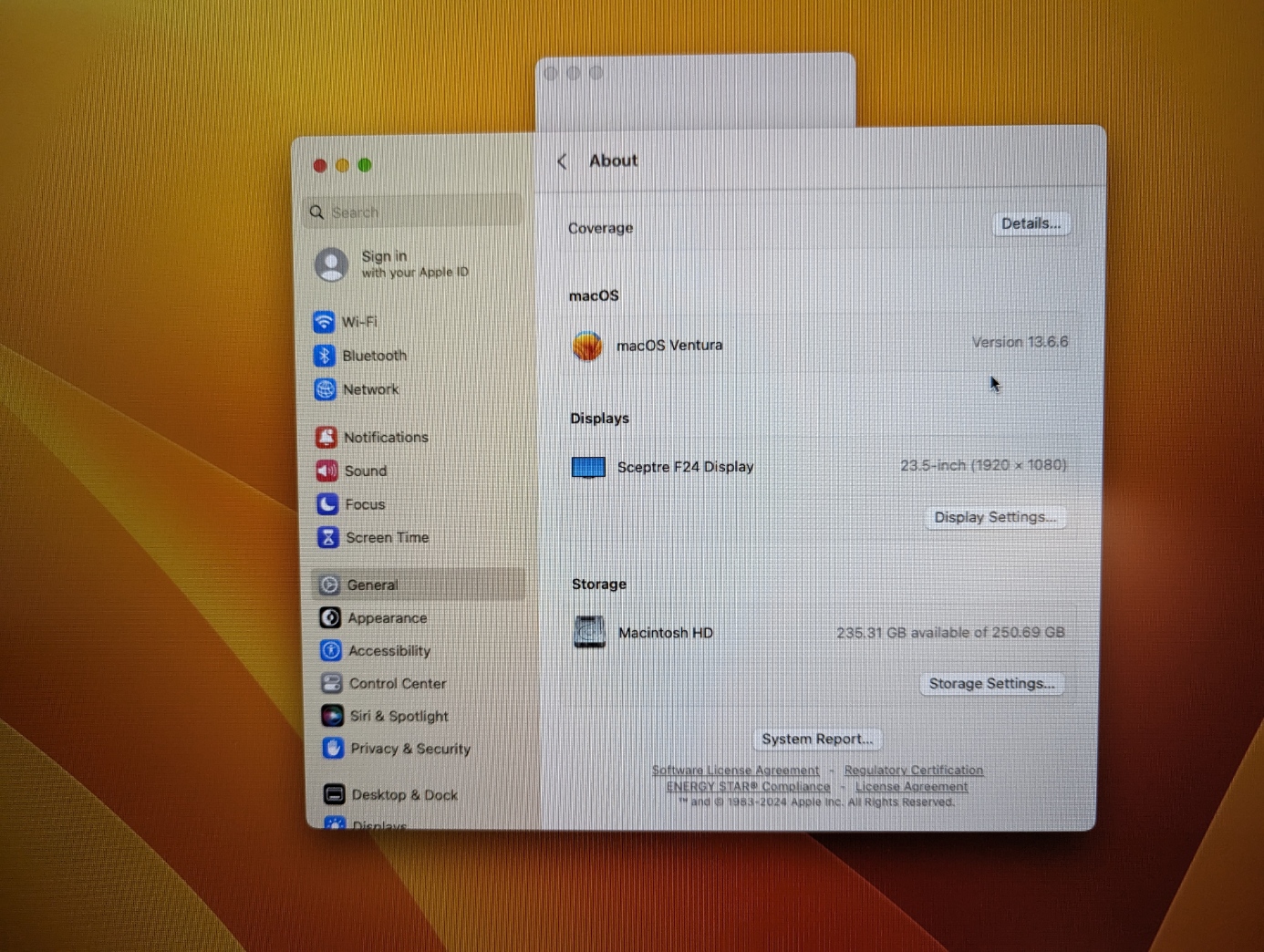Select the Network globe icon
This screenshot has height=952, width=1264.
pos(326,389)
